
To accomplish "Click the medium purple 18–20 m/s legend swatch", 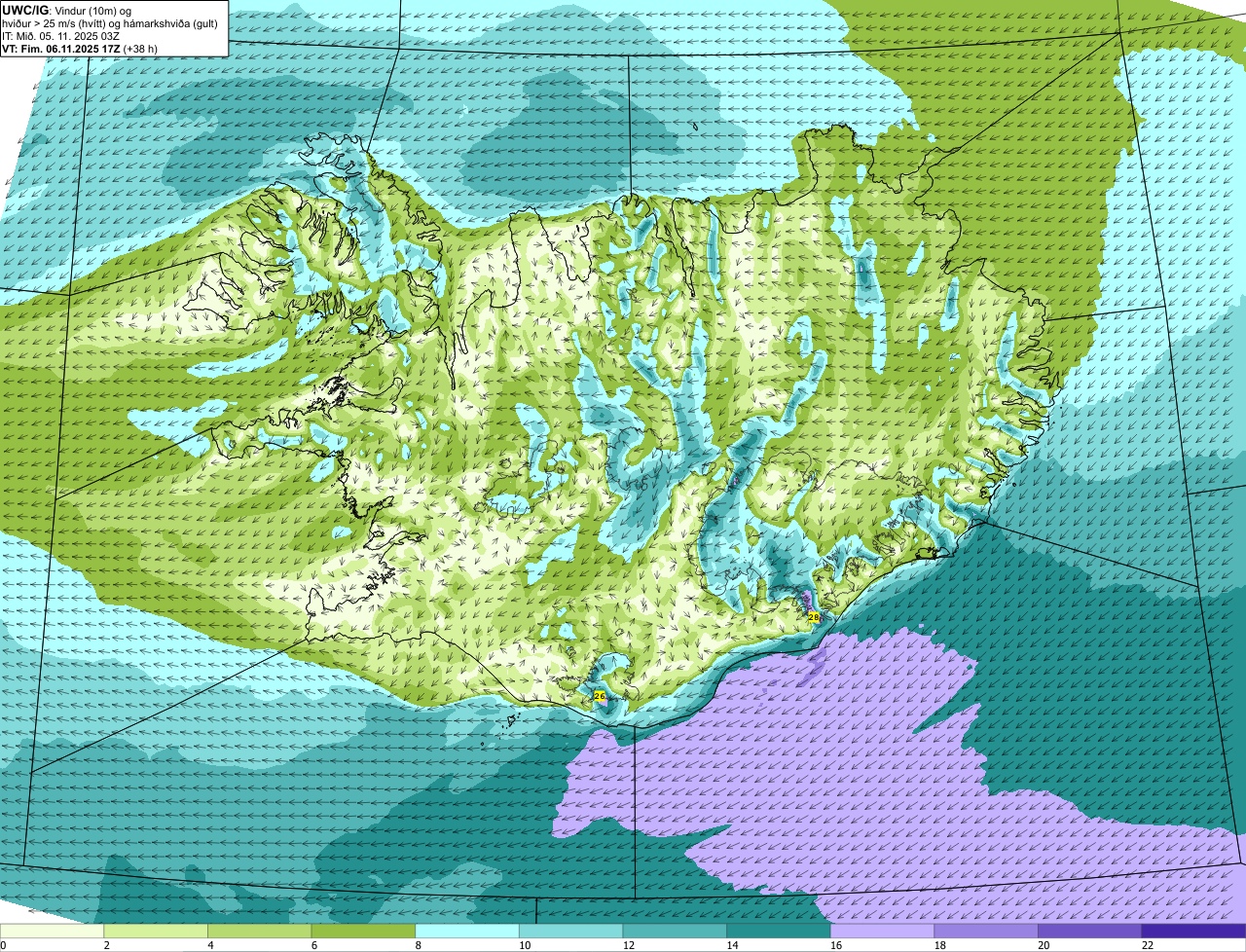I will [x=986, y=931].
